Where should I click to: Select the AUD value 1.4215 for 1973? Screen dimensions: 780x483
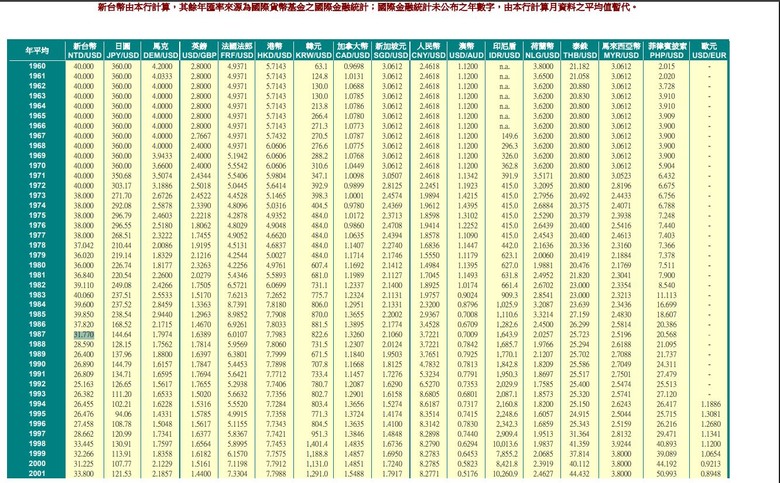pos(468,195)
